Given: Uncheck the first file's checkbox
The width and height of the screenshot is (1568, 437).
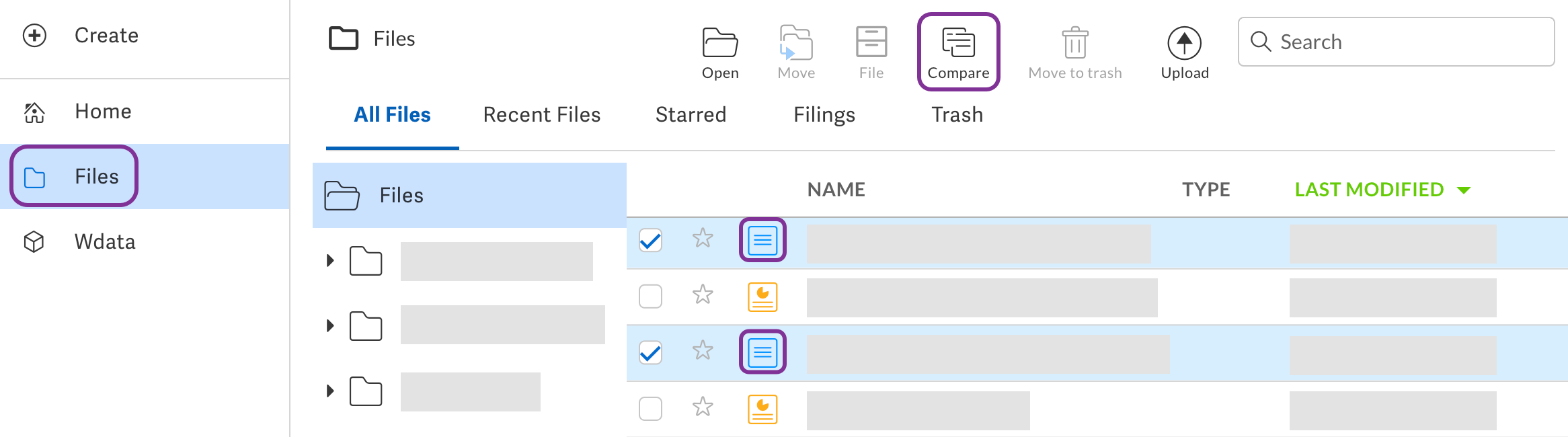Looking at the screenshot, I should coord(650,240).
